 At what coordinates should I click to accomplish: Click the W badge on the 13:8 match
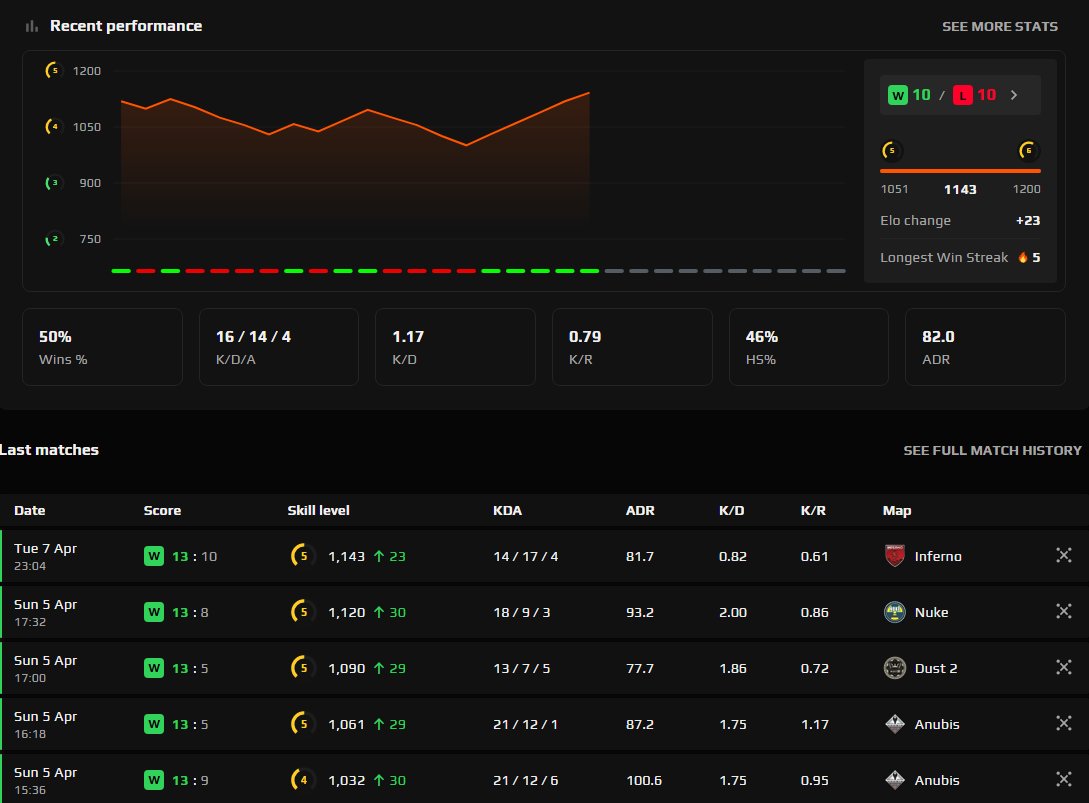coord(153,612)
